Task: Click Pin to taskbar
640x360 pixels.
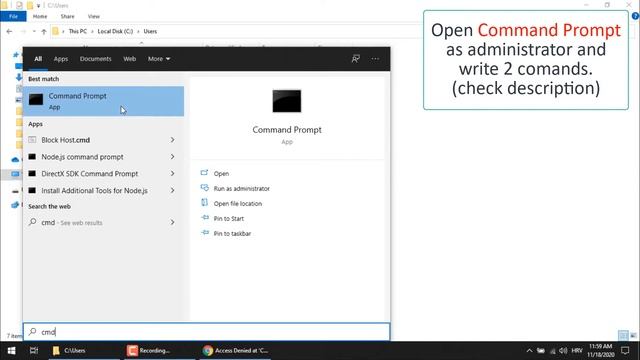Action: tap(232, 233)
